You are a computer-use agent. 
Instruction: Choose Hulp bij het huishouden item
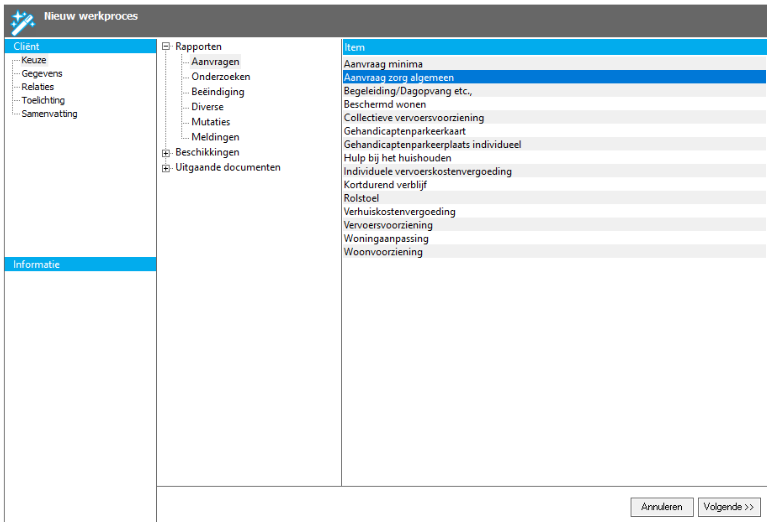tap(397, 158)
